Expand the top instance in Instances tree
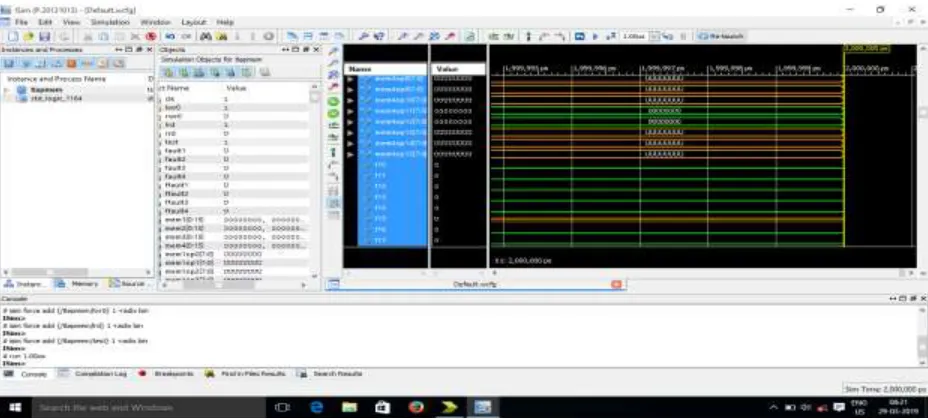The height and width of the screenshot is (420, 928). pyautogui.click(x=7, y=90)
